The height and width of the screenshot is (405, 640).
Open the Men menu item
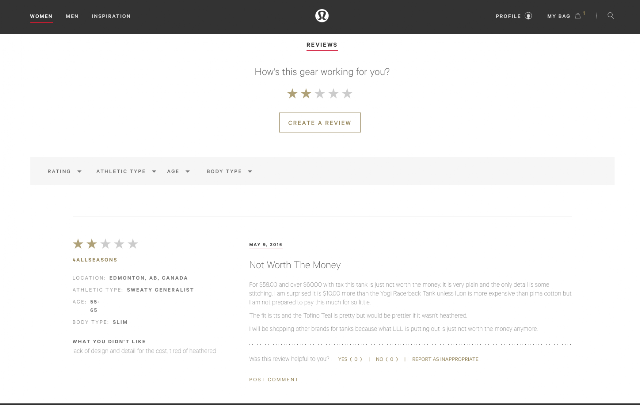(72, 16)
